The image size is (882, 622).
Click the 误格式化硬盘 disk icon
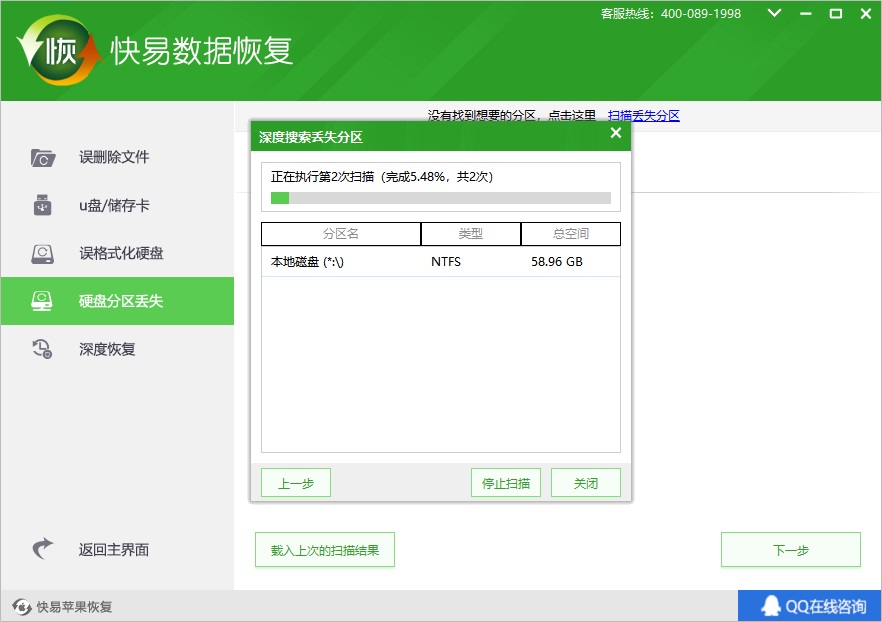pyautogui.click(x=43, y=254)
